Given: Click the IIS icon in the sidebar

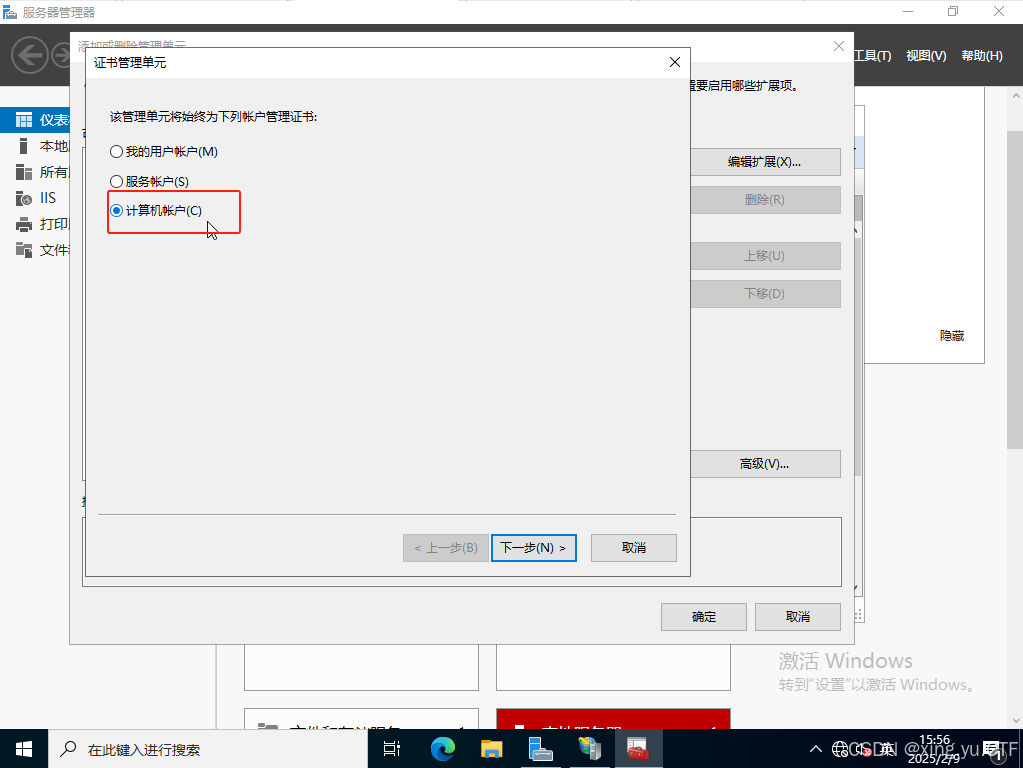Looking at the screenshot, I should coord(24,198).
